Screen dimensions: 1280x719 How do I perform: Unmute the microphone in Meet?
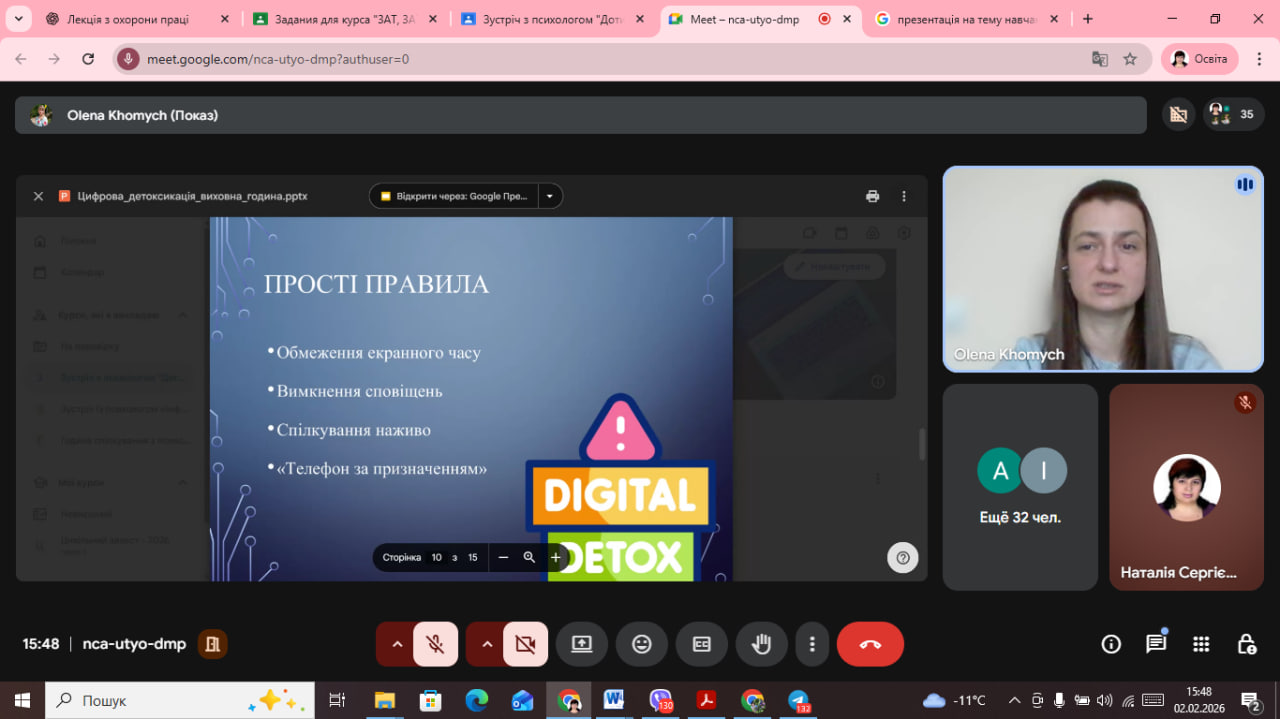435,644
